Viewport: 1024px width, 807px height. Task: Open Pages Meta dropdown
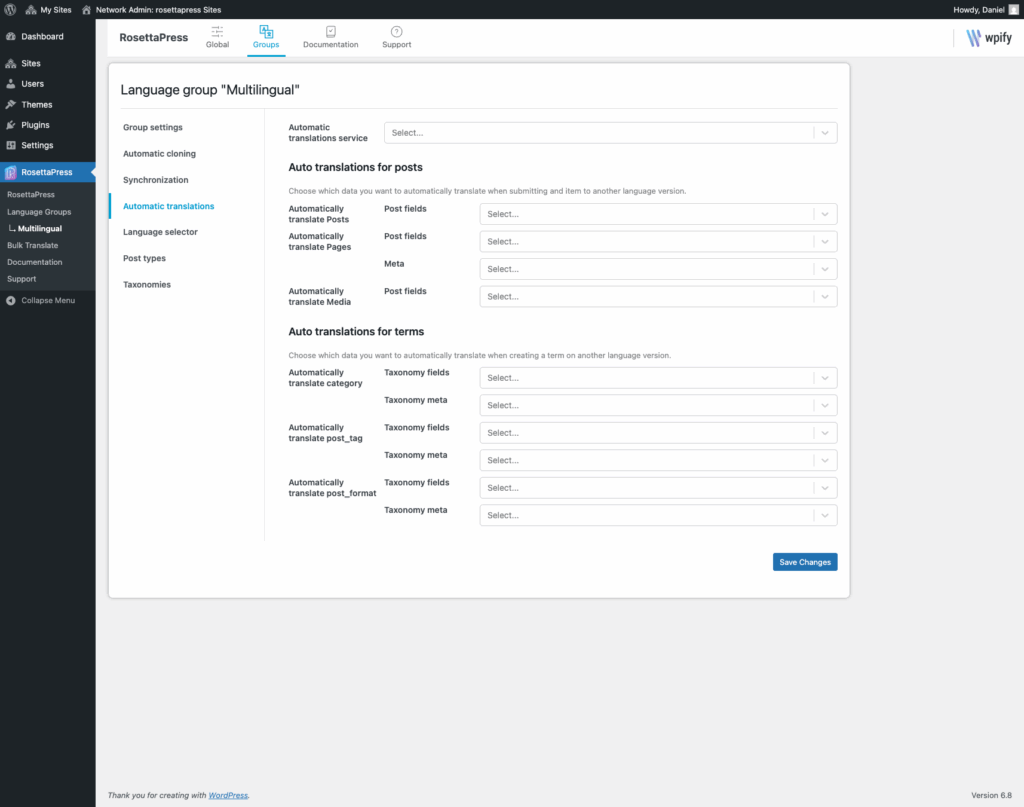[x=658, y=269]
